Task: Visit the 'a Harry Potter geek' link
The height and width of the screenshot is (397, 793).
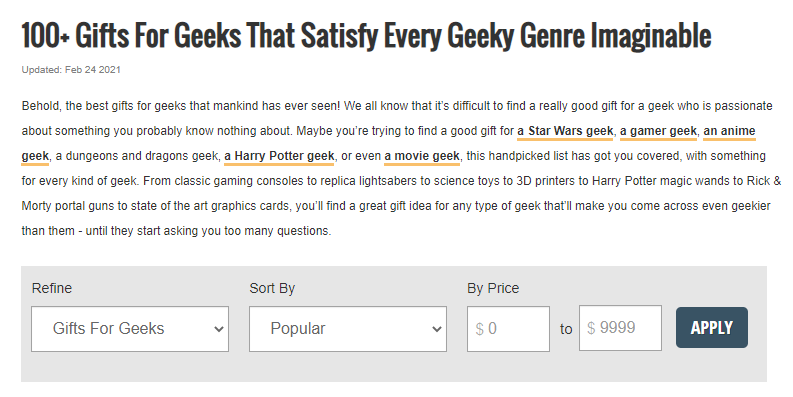Action: (x=279, y=156)
